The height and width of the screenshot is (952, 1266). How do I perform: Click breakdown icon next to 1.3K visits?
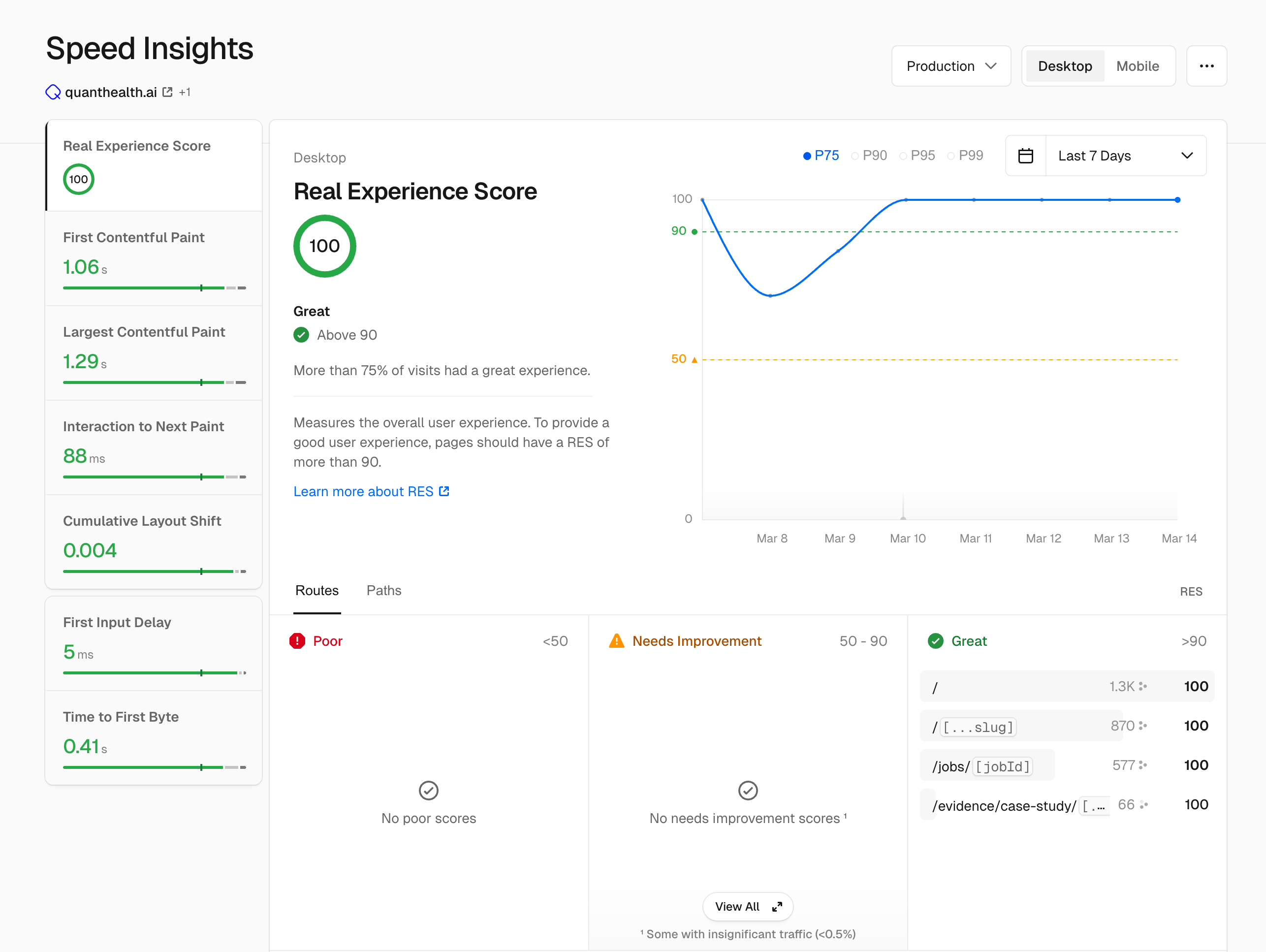coord(1142,686)
